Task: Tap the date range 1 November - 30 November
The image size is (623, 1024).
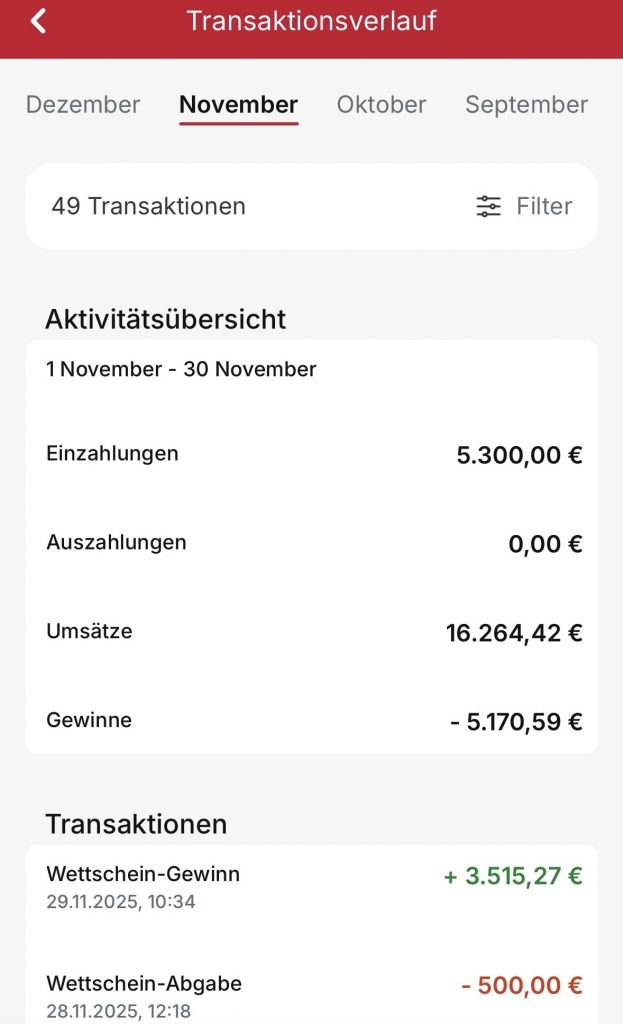Action: click(181, 369)
